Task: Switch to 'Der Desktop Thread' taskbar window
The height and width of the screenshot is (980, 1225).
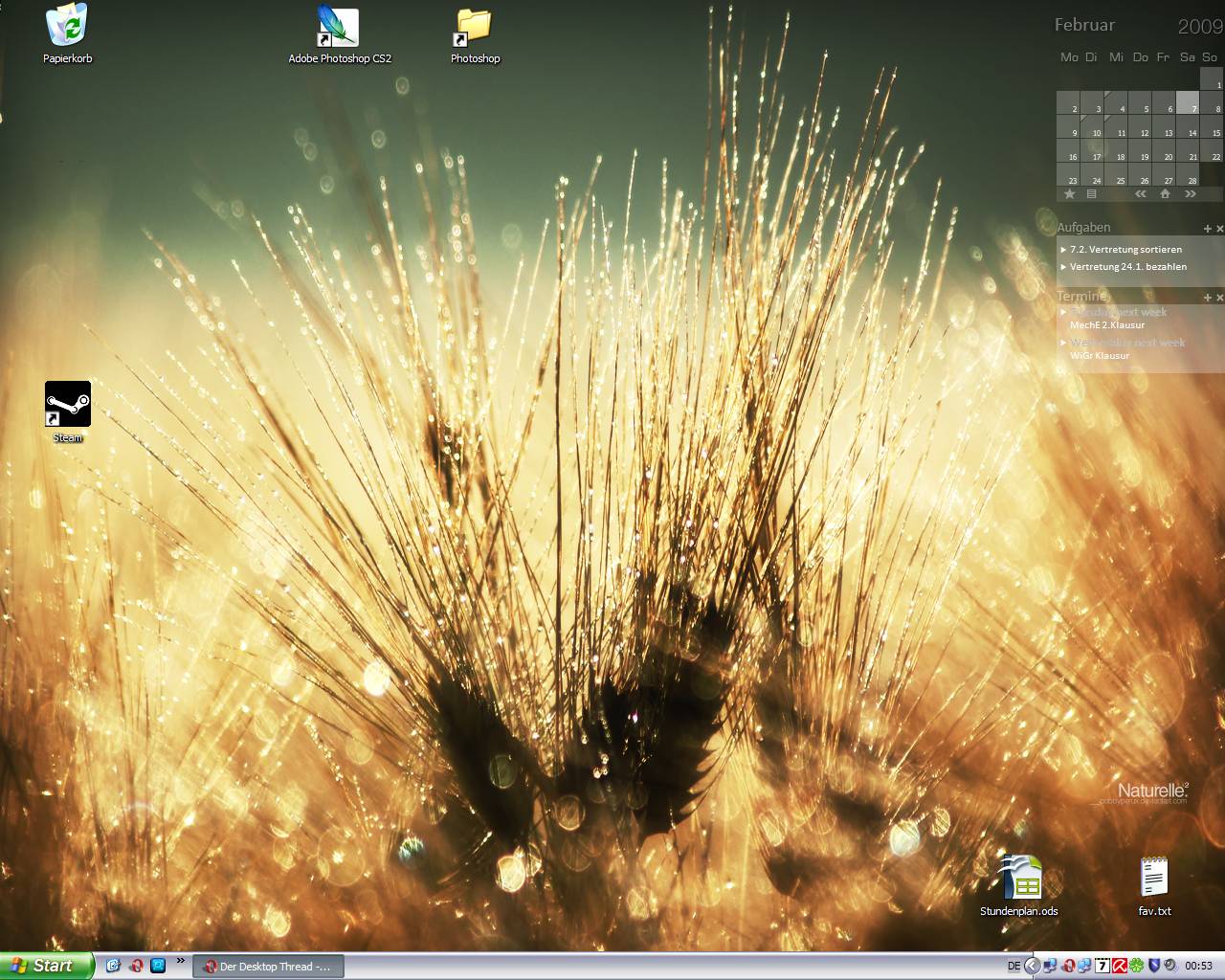Action: click(268, 967)
